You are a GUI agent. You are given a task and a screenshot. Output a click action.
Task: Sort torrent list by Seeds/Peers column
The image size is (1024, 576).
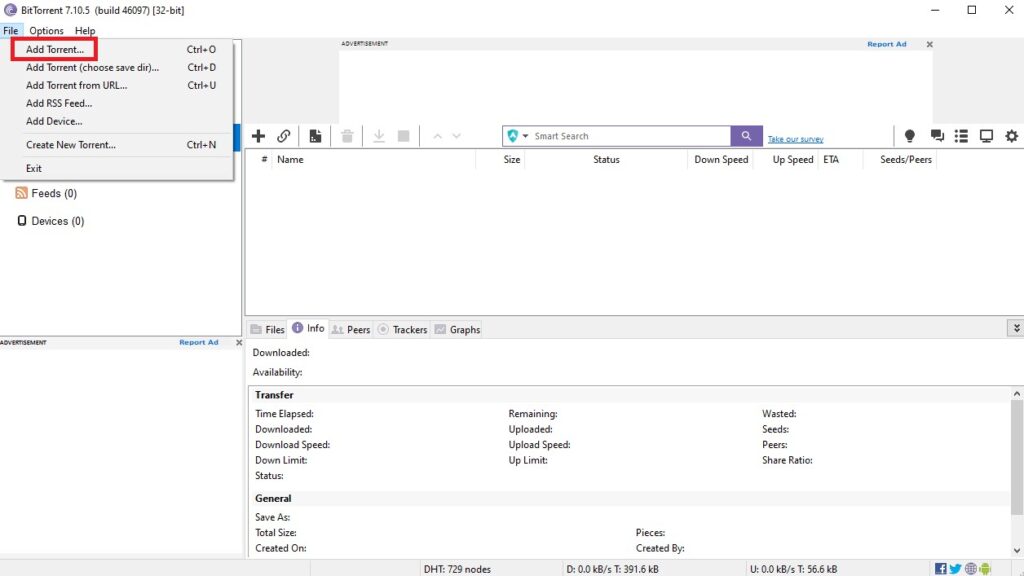900,159
